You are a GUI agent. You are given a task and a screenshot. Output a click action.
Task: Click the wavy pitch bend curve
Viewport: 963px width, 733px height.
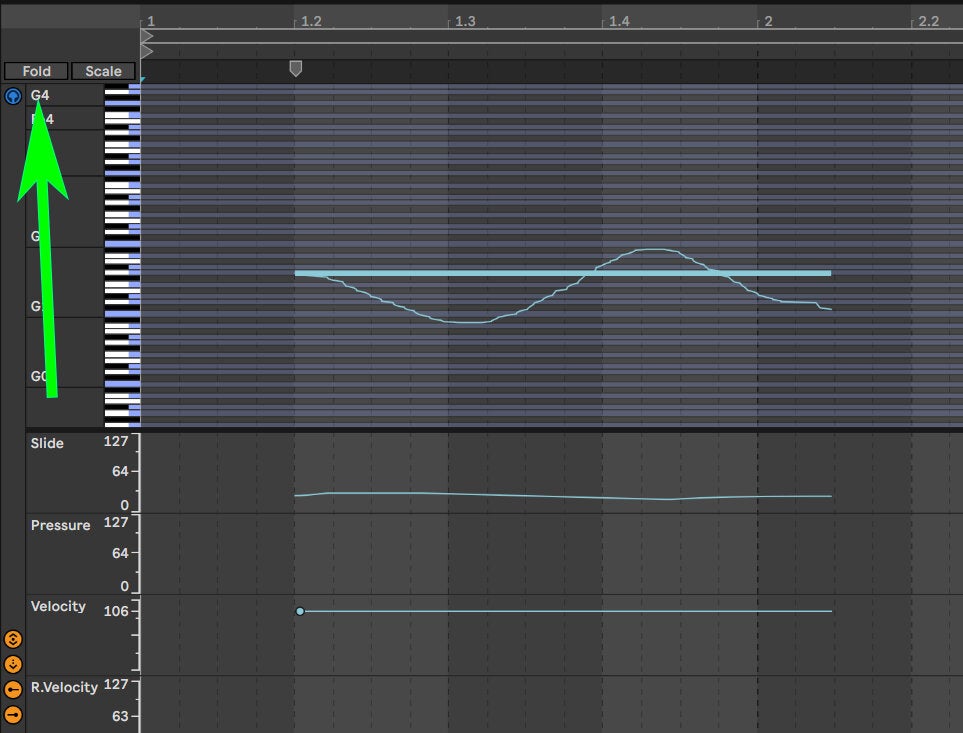(467, 322)
